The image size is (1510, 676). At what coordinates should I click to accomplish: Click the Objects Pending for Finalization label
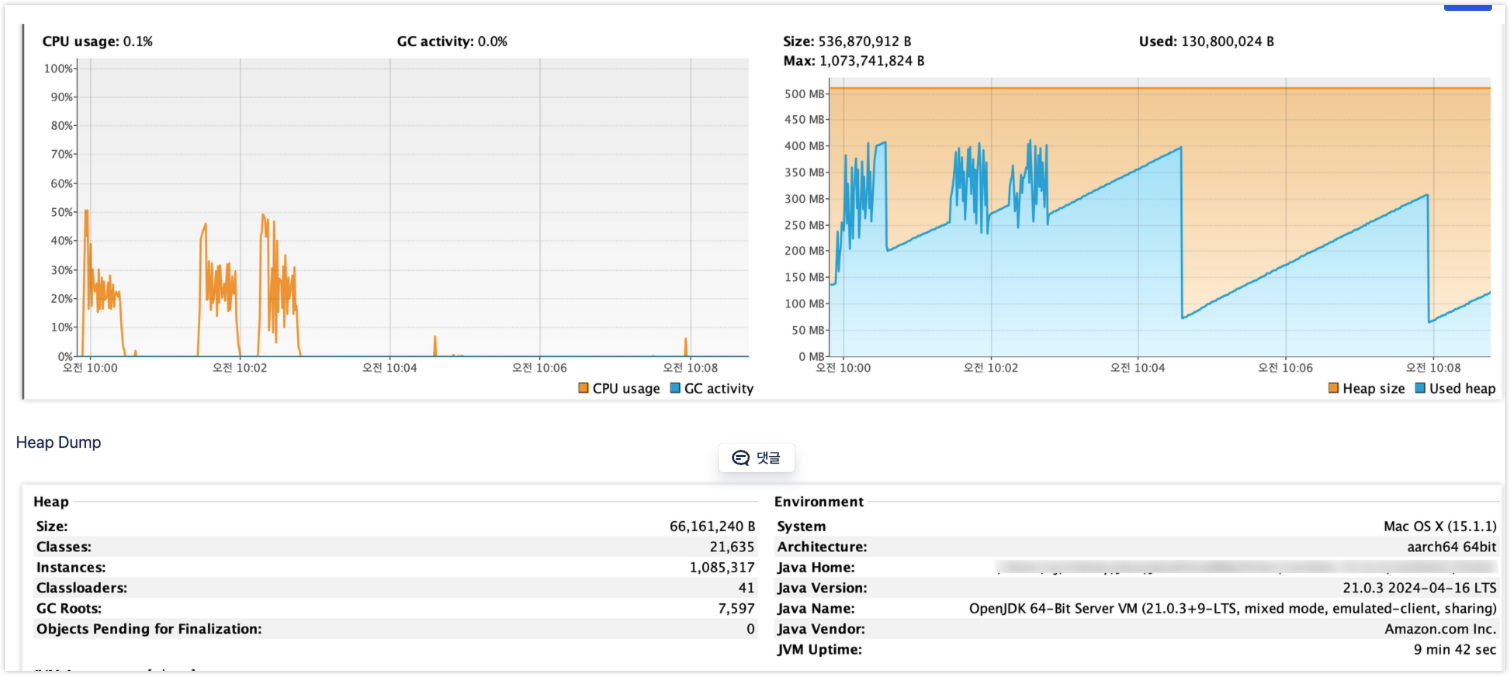[149, 629]
